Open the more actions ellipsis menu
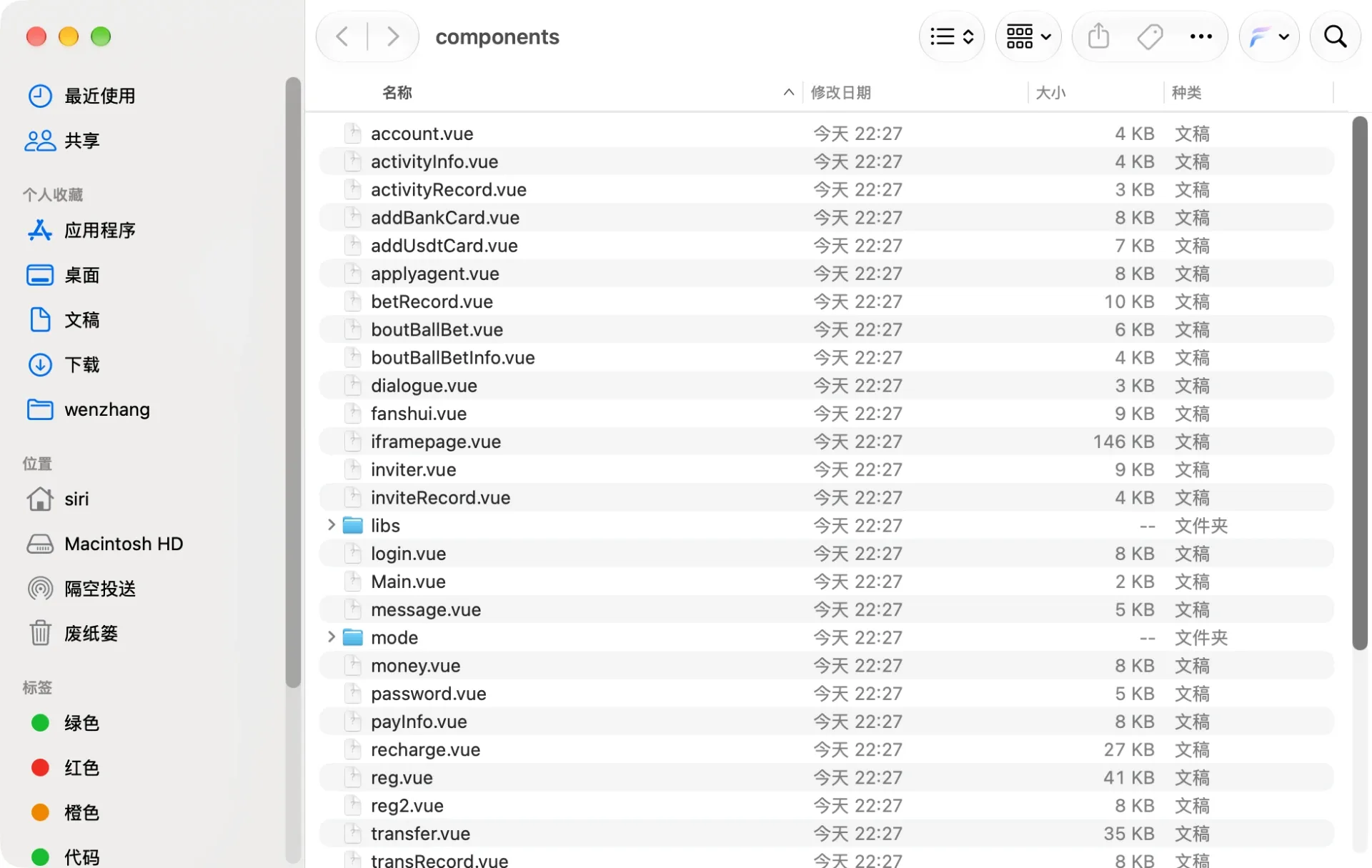 (x=1200, y=36)
